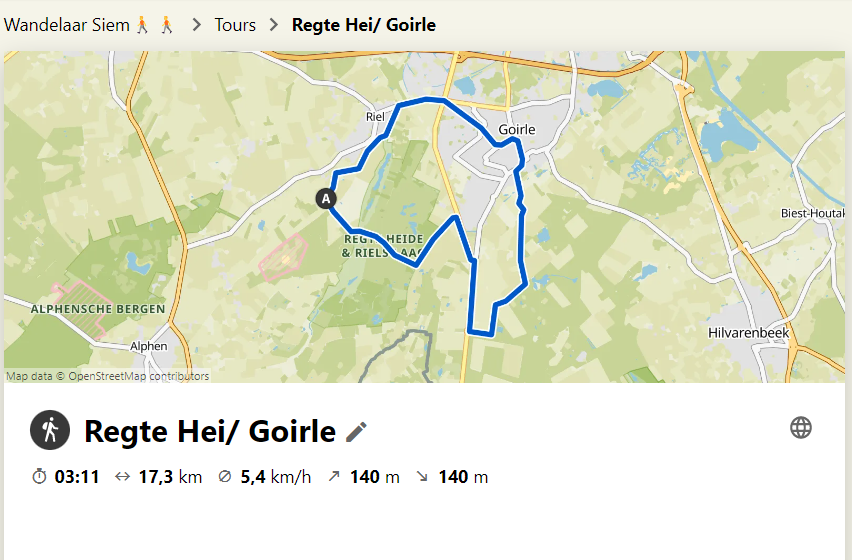Click the chevron after Wandelaar Siem

[x=196, y=24]
